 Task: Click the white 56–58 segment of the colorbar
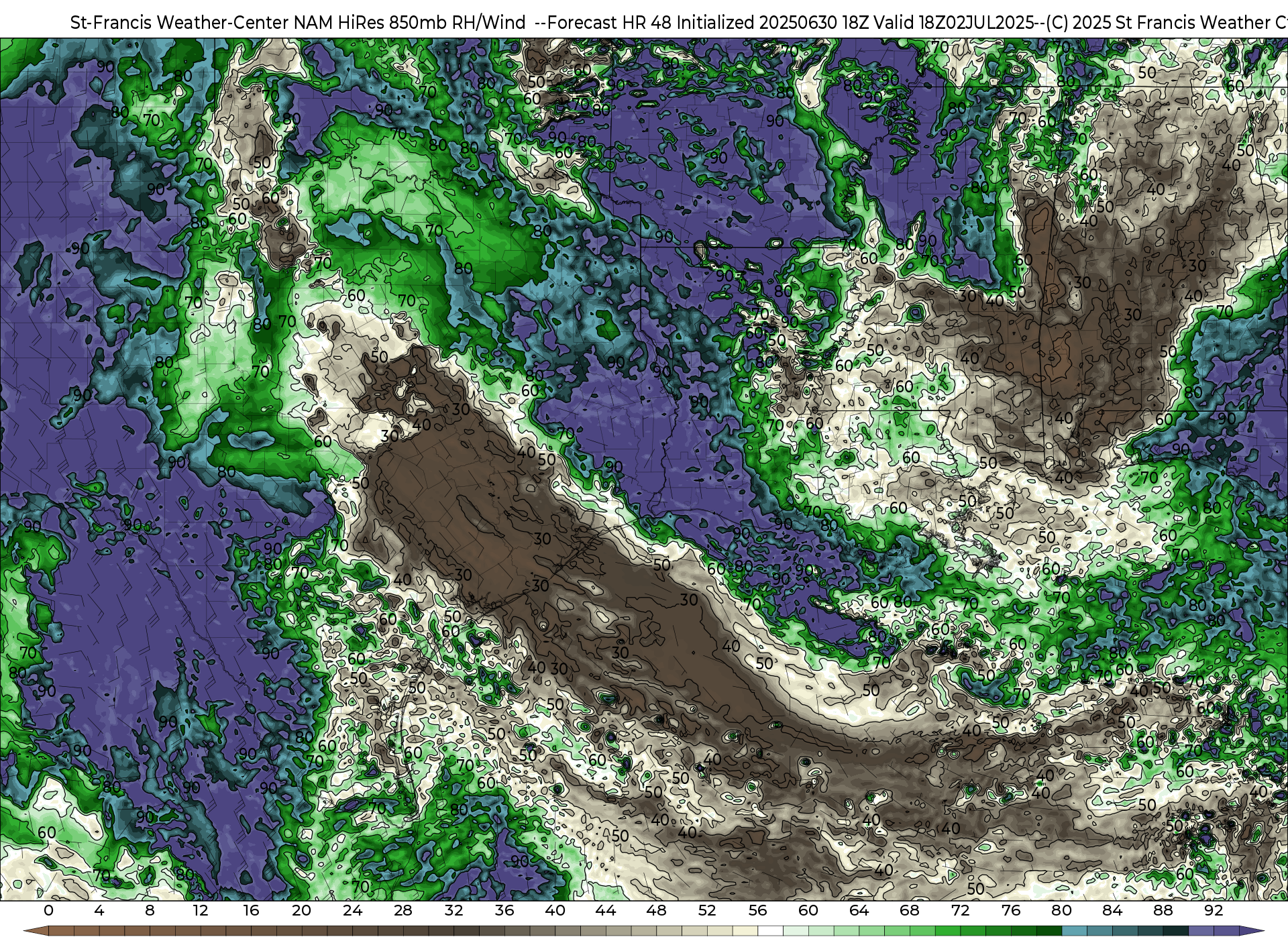(770, 931)
